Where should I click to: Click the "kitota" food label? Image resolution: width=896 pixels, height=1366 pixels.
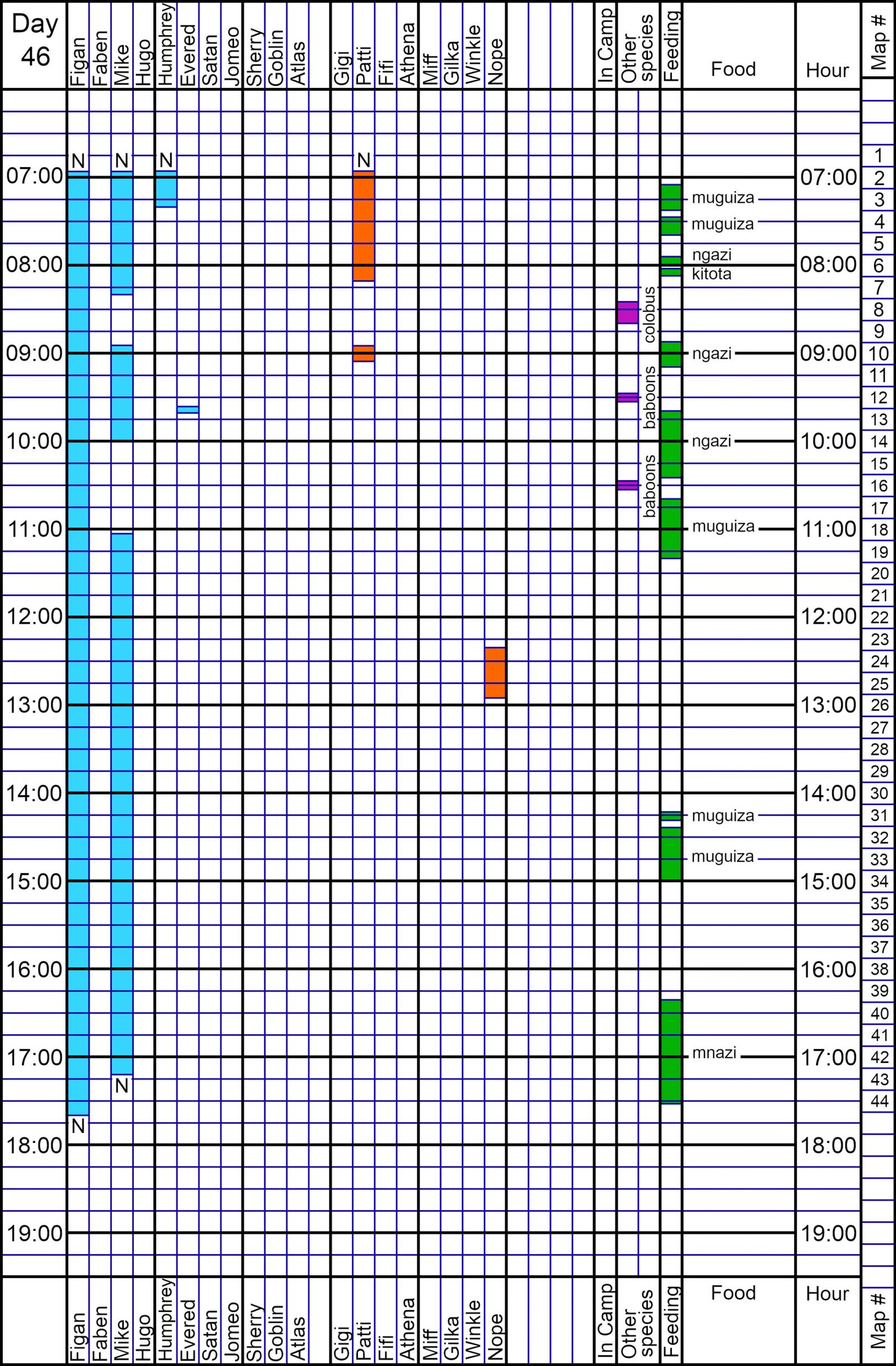click(x=711, y=275)
